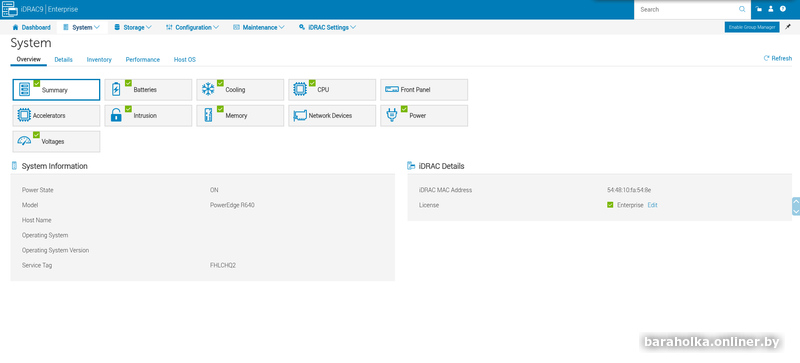The height and width of the screenshot is (363, 800).
Task: Click the Enable Group Manager button
Action: pos(752,27)
